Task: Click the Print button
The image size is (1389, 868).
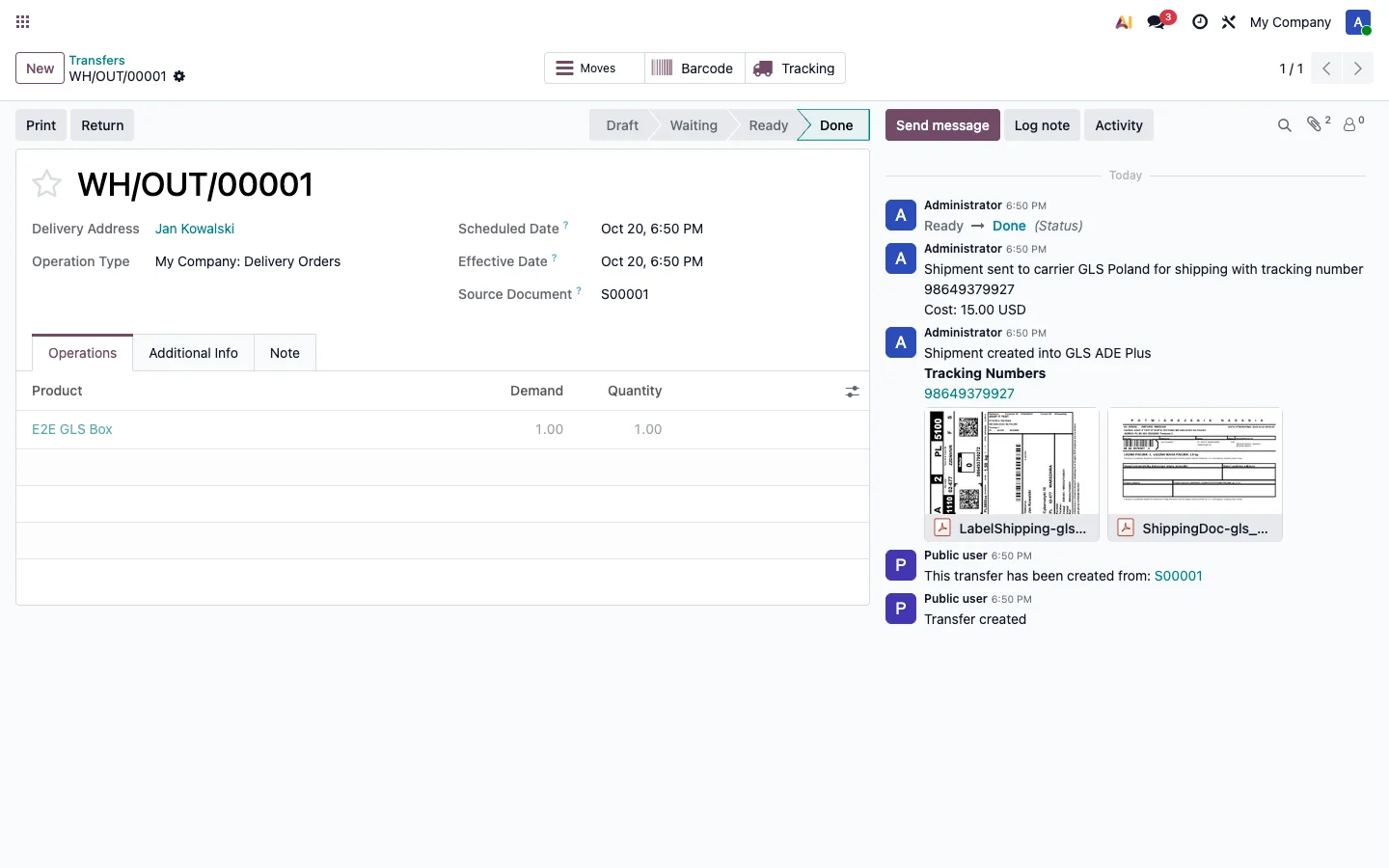Action: point(41,125)
